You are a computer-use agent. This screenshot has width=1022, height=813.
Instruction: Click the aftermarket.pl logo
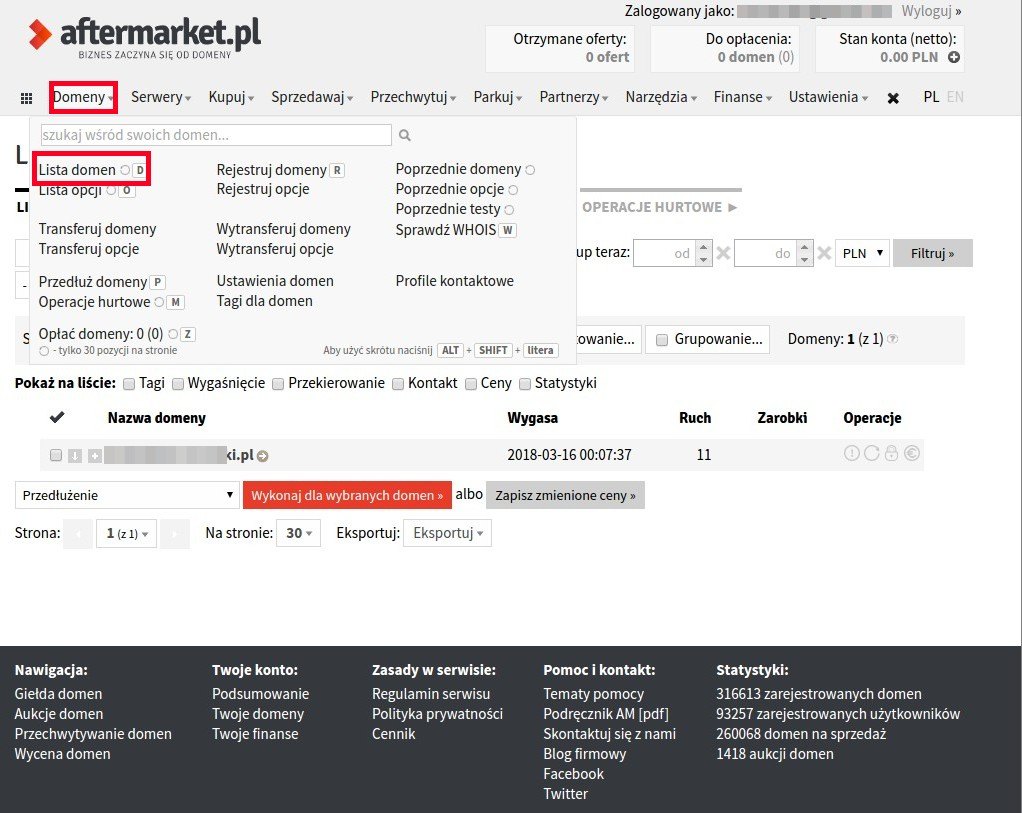pyautogui.click(x=145, y=37)
